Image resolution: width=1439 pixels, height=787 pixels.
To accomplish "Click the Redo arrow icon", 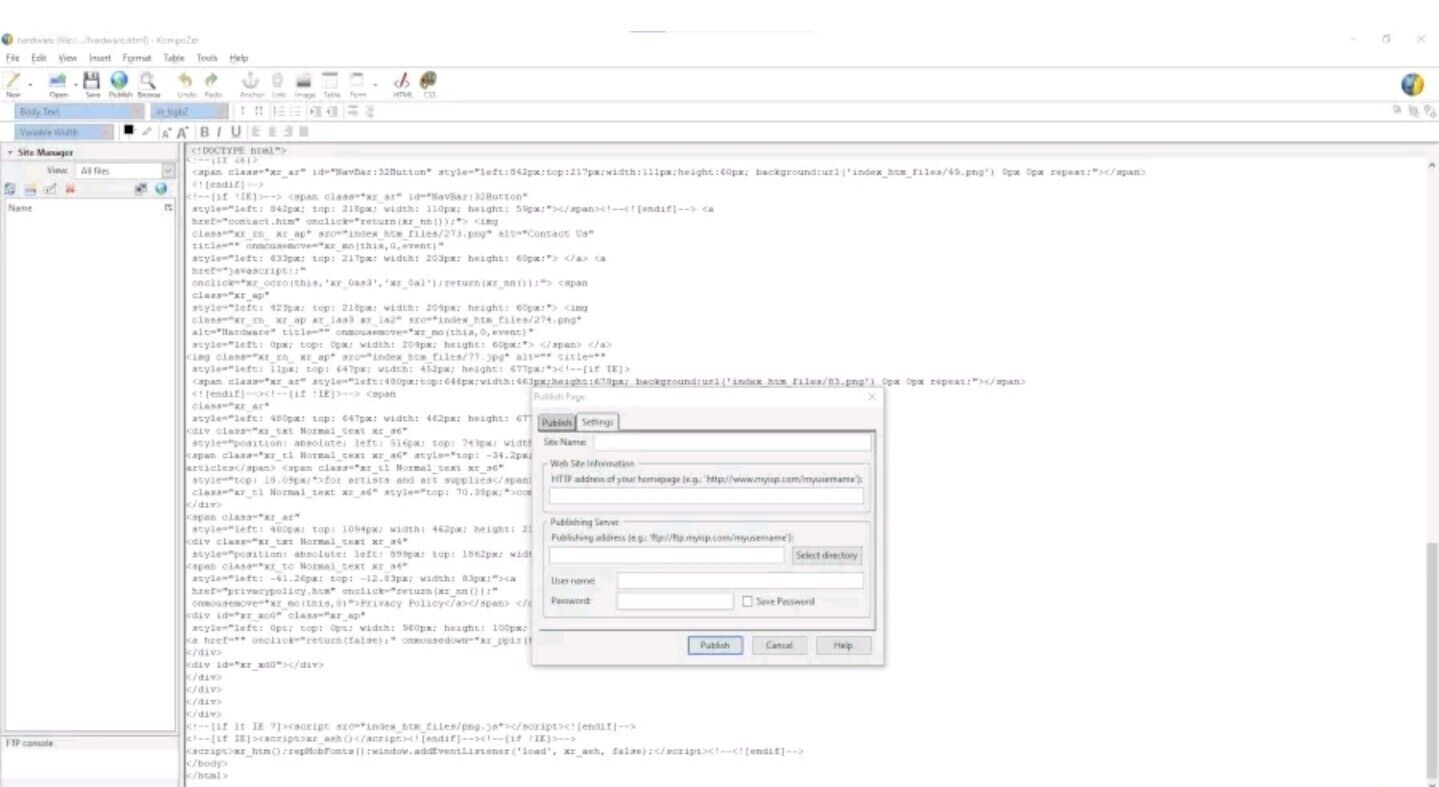I will pyautogui.click(x=212, y=81).
